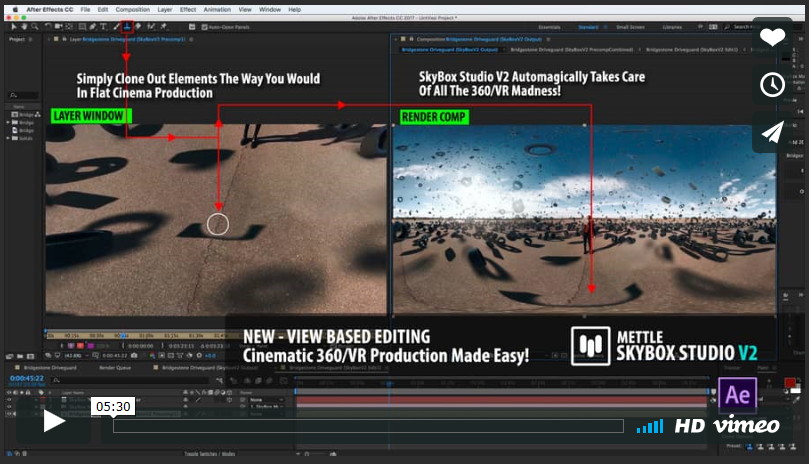Select the Pan Behind anchor point tool
Viewport: 809px width, 464px height.
pyautogui.click(x=69, y=26)
